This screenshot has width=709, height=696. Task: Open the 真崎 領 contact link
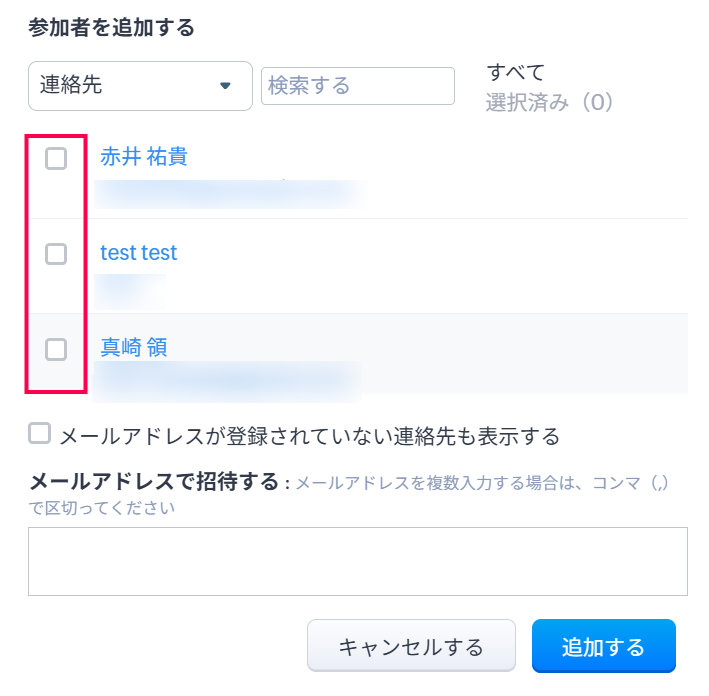(133, 348)
